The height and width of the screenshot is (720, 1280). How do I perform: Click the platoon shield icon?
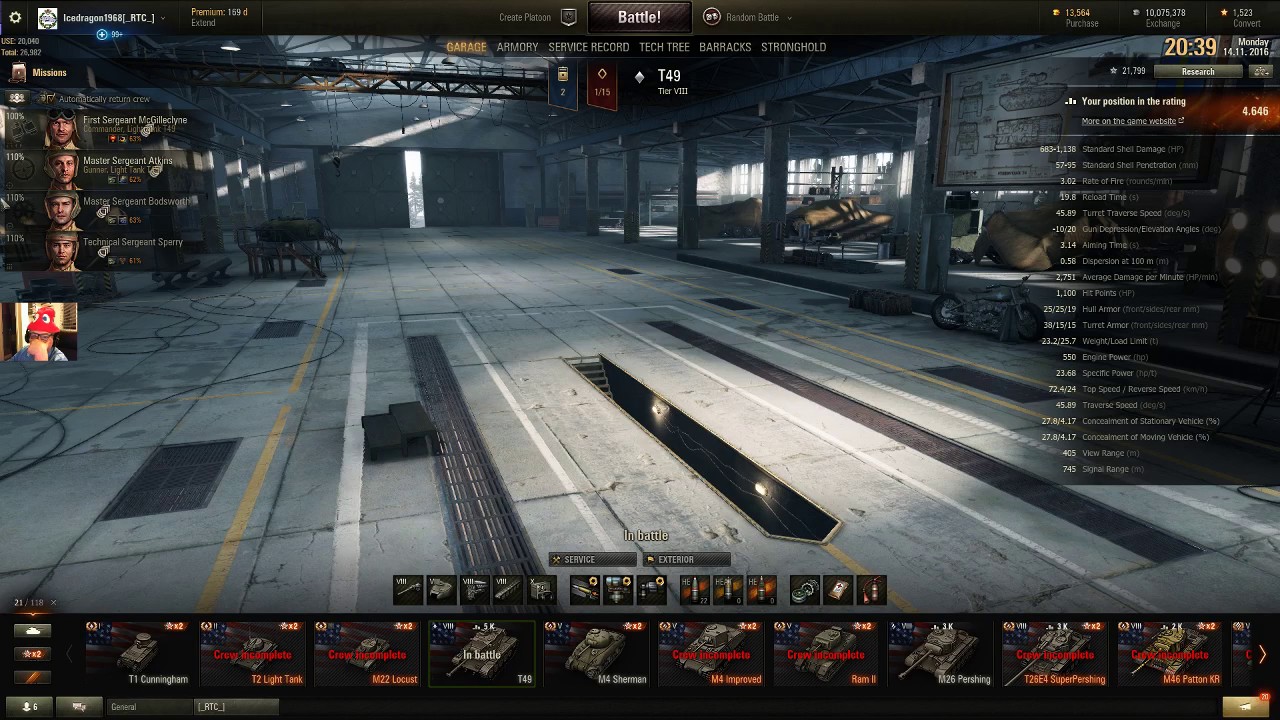[568, 17]
